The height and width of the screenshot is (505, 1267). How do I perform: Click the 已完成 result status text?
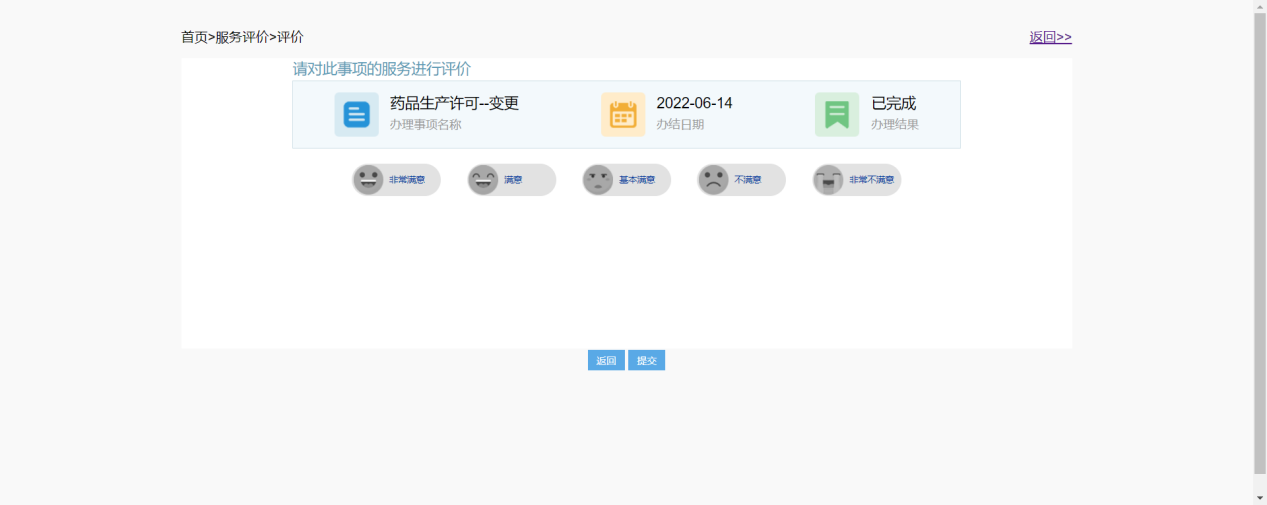893,103
